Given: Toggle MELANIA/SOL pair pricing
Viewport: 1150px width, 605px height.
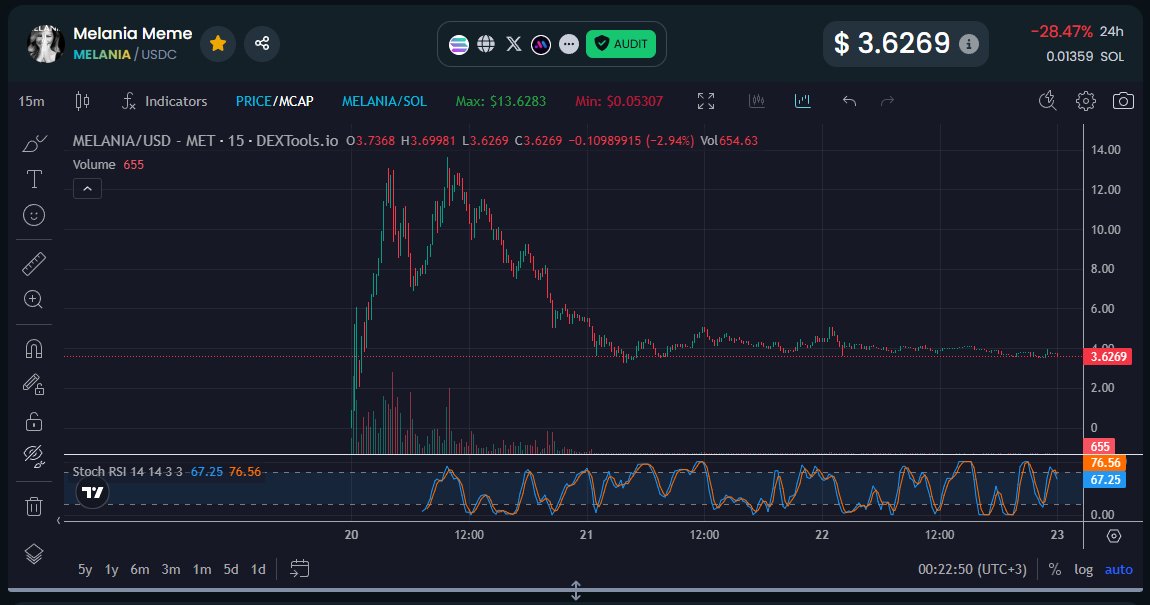Looking at the screenshot, I should 384,101.
